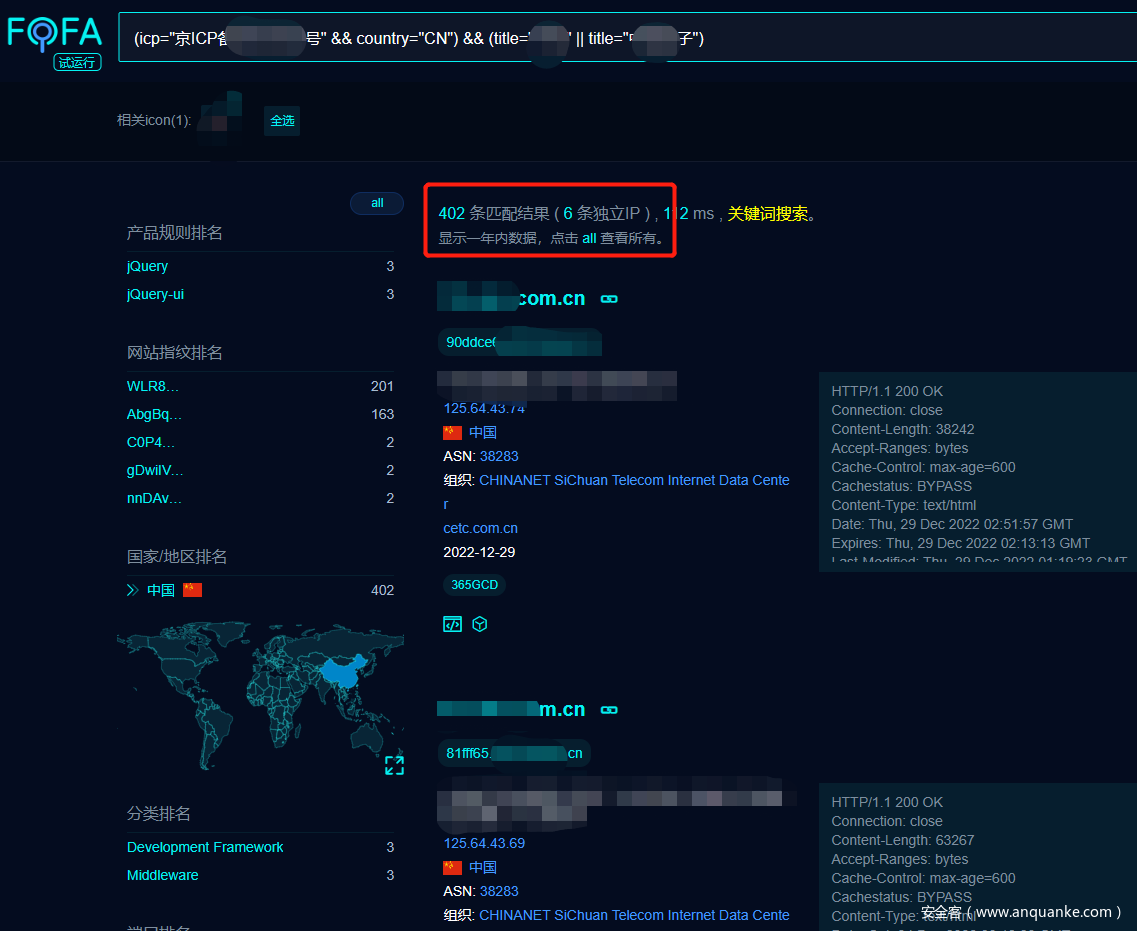Select WLR8 website fingerprint filter
1137x931 pixels.
[x=153, y=386]
